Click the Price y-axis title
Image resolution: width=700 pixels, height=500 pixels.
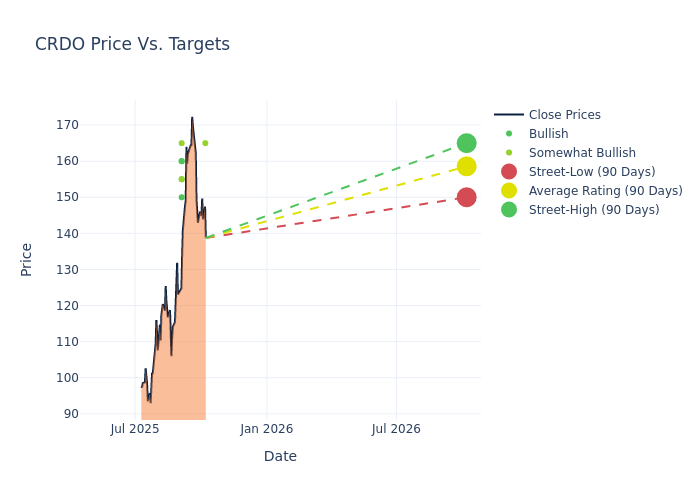(x=27, y=259)
